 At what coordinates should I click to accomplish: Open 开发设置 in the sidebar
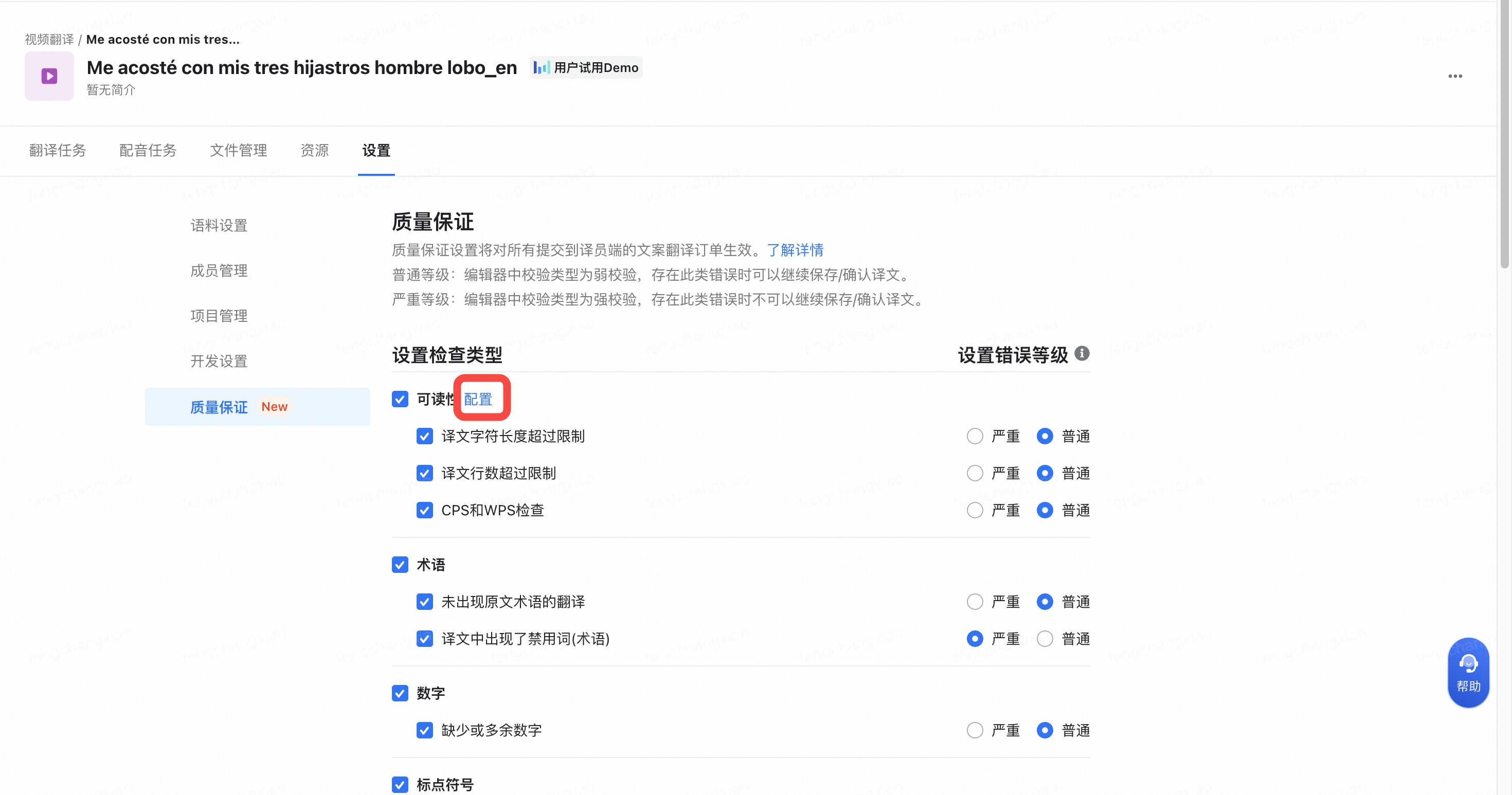[219, 361]
